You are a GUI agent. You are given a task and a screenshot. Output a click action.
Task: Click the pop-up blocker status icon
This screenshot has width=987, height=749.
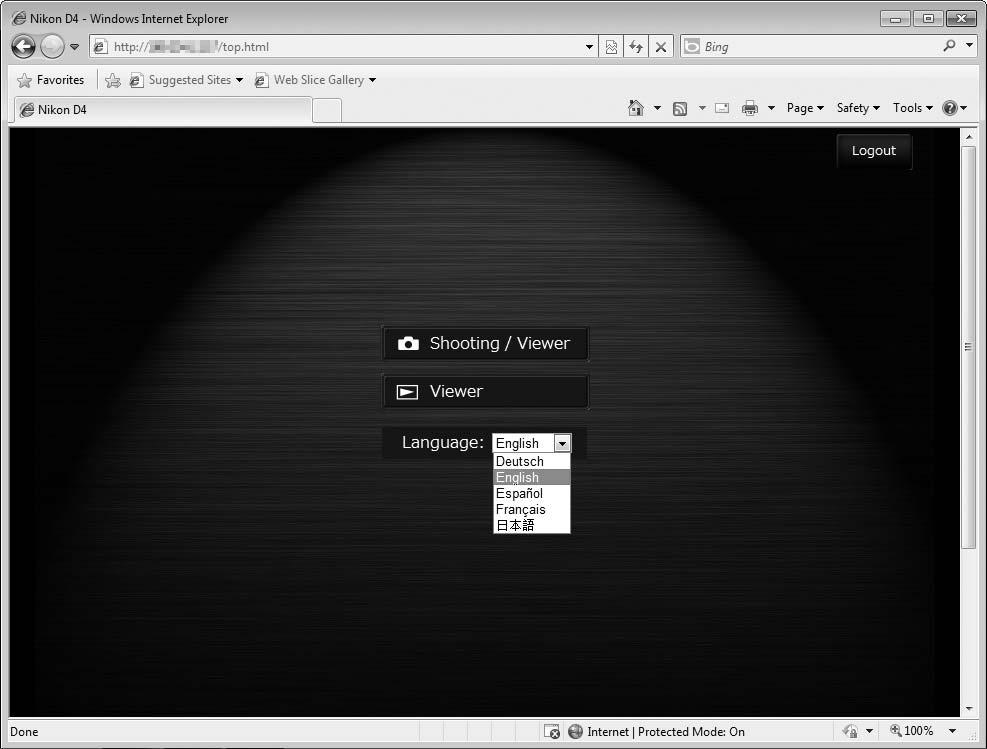551,731
